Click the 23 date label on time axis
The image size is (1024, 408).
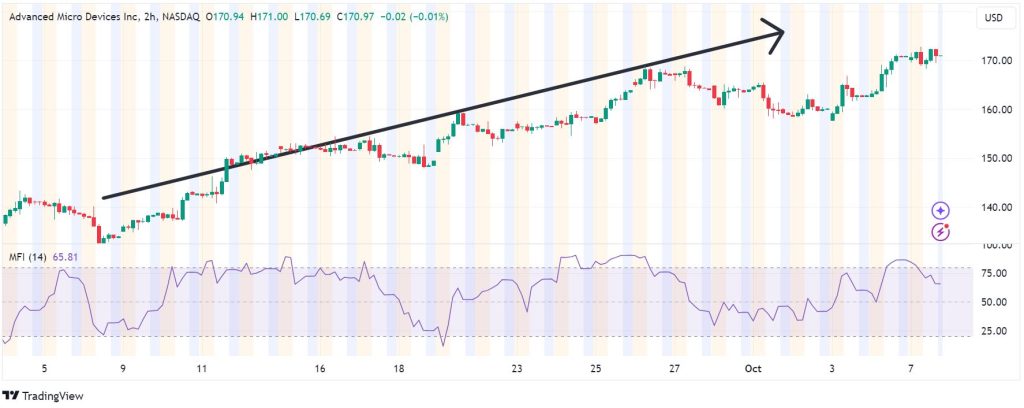click(517, 369)
